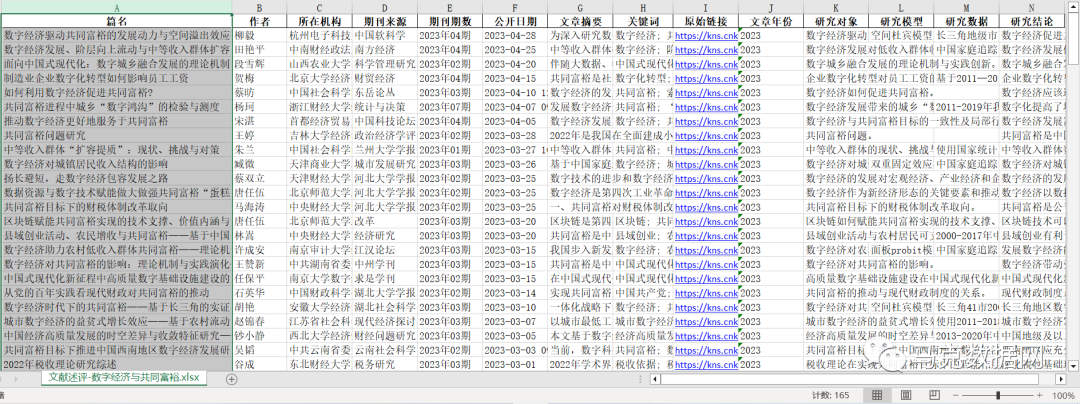Select issue cell 2023年07期
Viewport: 1080px width, 404px height.
(450, 107)
